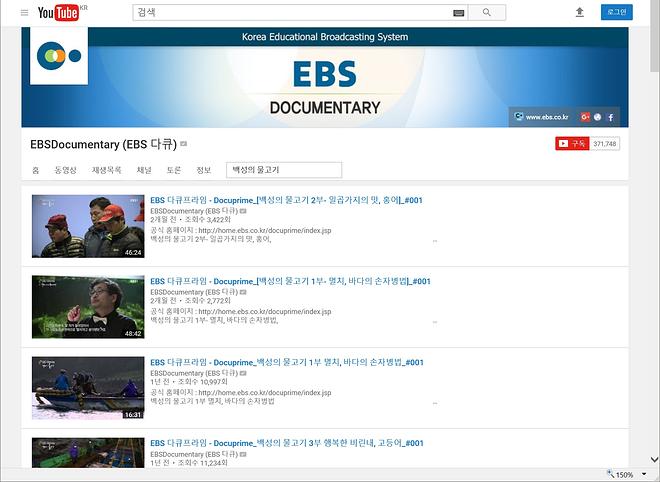Screen dimensions: 660x482
Task: Switch to the 홈 tab
Action: (x=36, y=170)
